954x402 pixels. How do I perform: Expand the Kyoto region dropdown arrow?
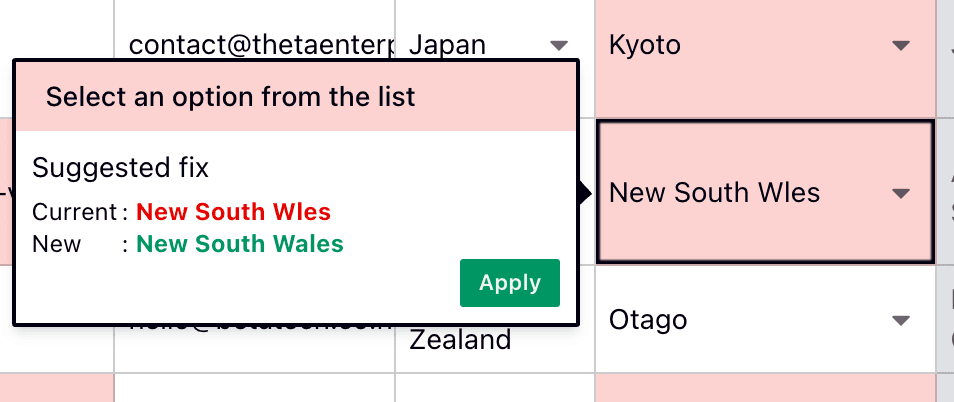(901, 45)
